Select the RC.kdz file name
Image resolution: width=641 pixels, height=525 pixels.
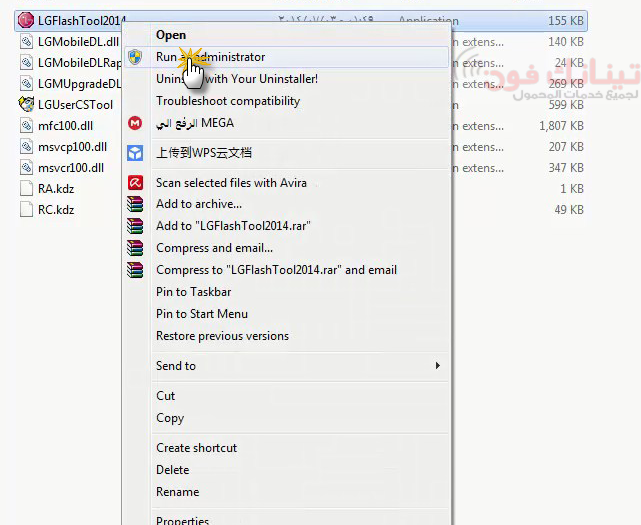click(x=56, y=210)
